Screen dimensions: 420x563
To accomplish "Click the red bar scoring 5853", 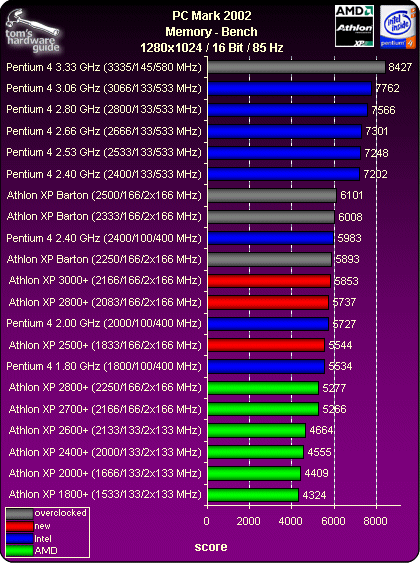I will coord(269,281).
